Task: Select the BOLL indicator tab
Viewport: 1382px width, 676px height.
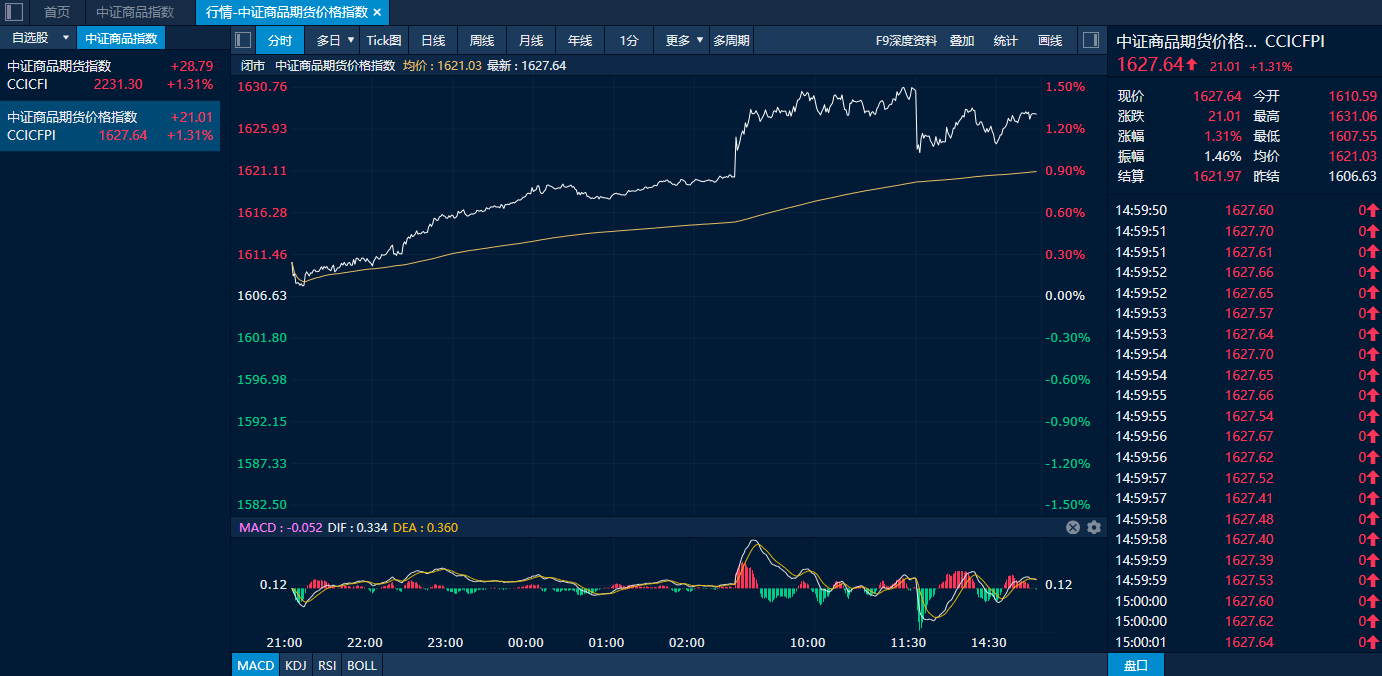Action: point(362,665)
